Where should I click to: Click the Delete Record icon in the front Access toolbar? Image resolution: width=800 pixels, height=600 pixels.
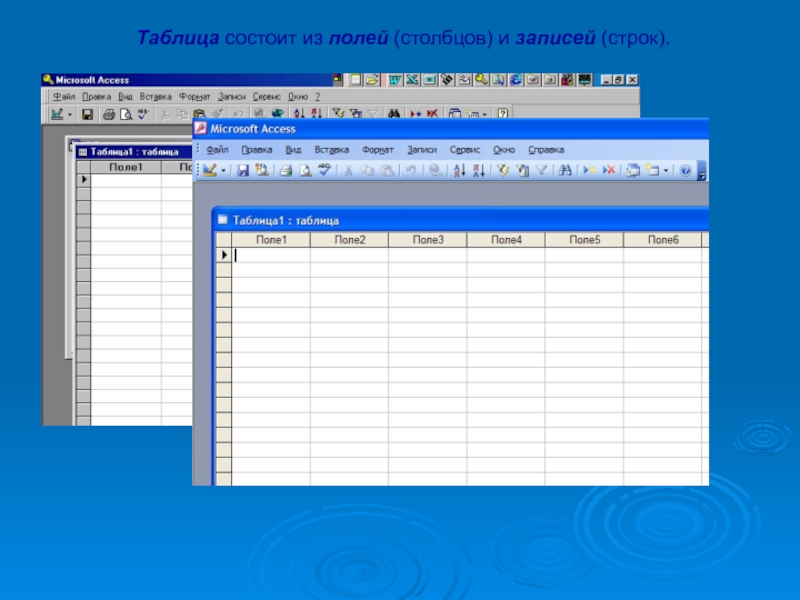coord(609,170)
